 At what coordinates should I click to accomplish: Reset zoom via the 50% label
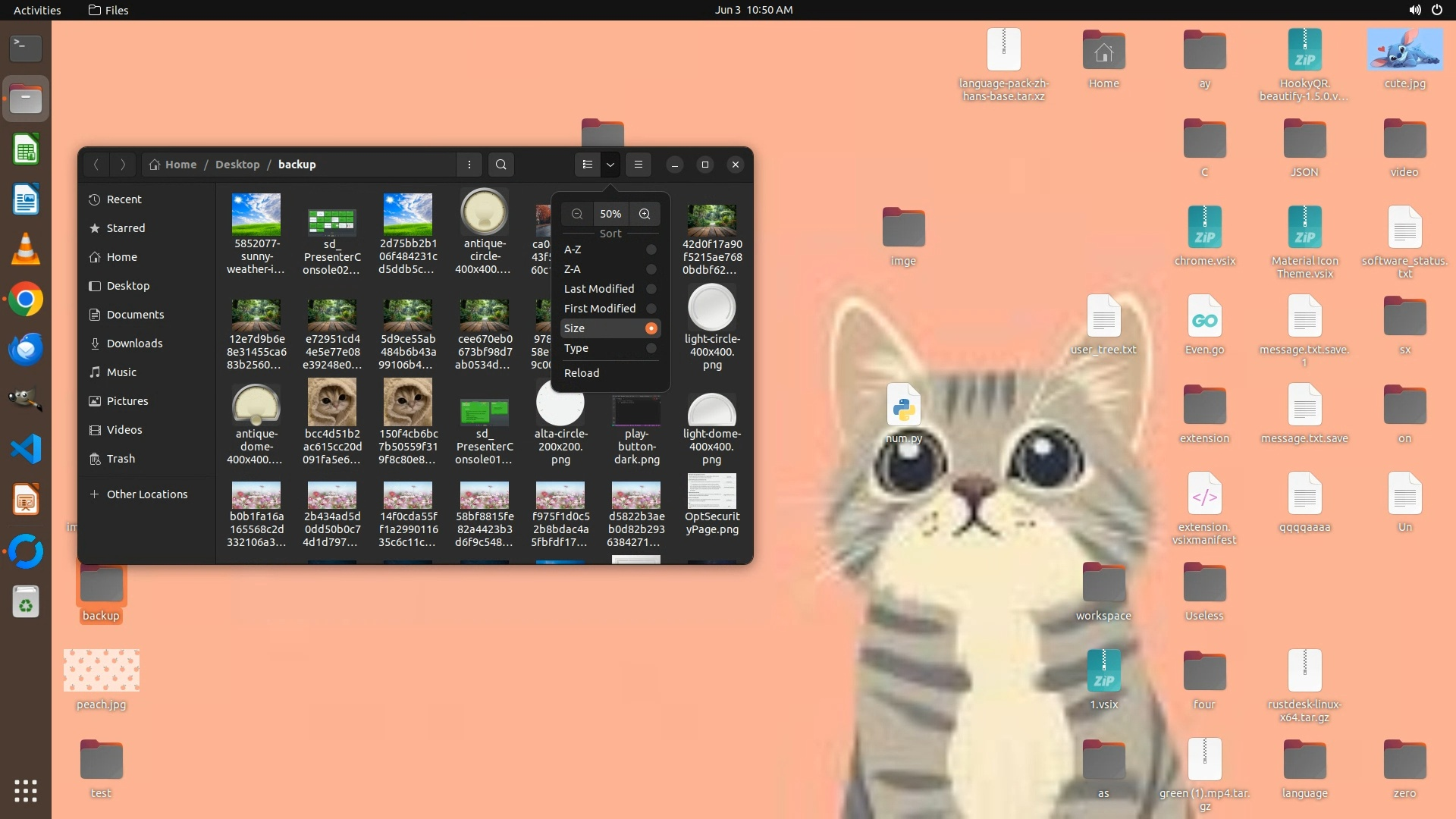(x=610, y=214)
